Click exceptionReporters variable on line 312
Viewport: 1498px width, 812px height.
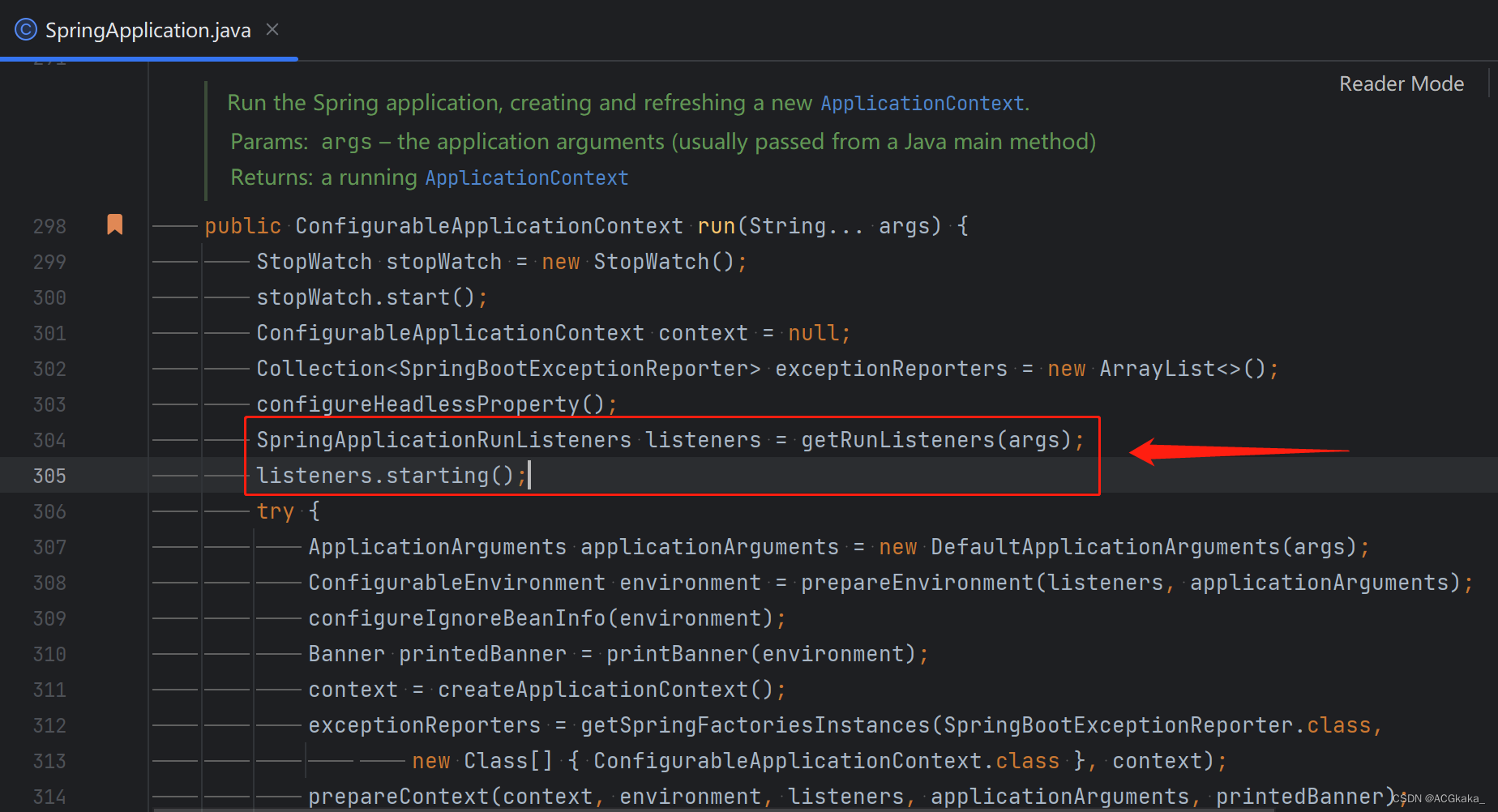pyautogui.click(x=425, y=725)
